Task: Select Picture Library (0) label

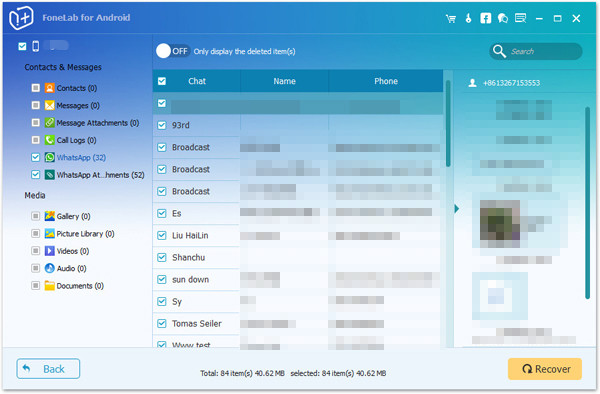Action: [x=85, y=233]
